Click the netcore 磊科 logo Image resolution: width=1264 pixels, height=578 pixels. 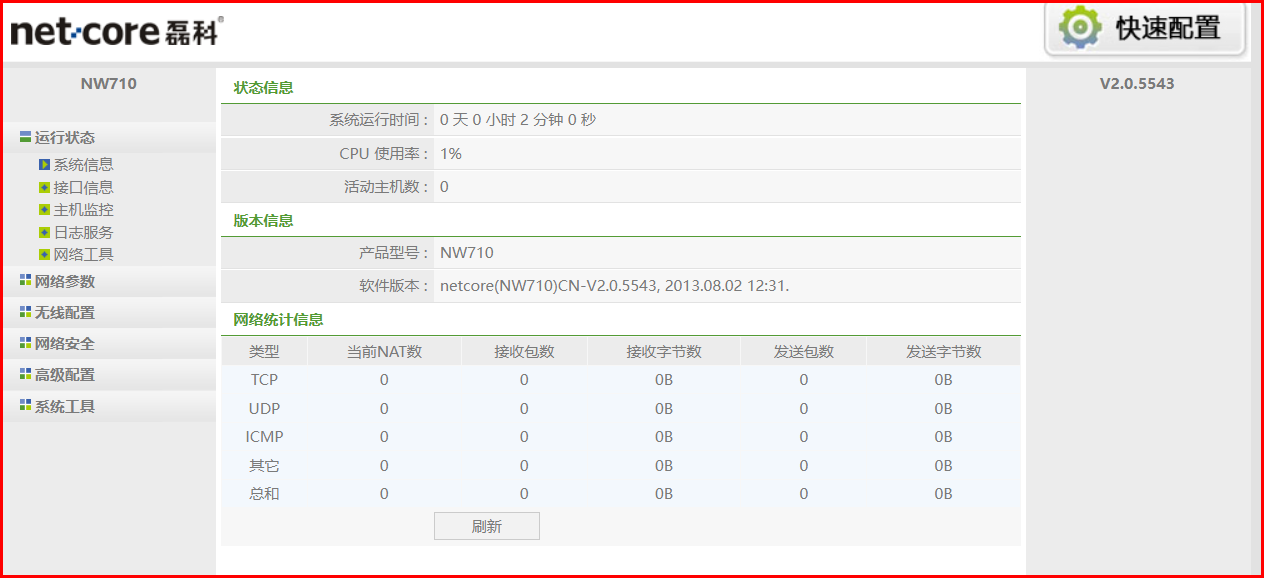tap(115, 31)
